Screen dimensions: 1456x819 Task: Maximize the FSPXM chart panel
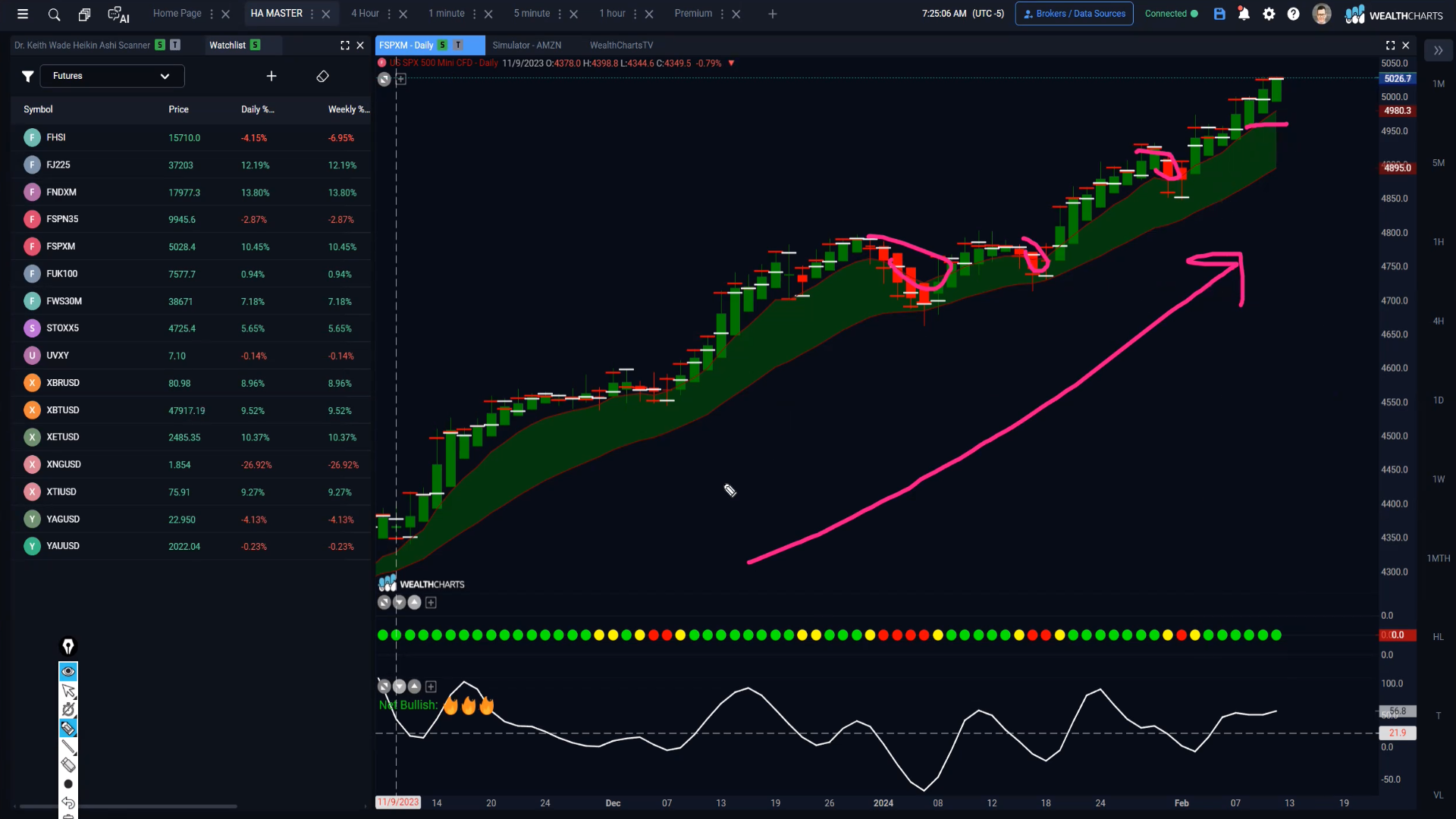[x=1390, y=45]
